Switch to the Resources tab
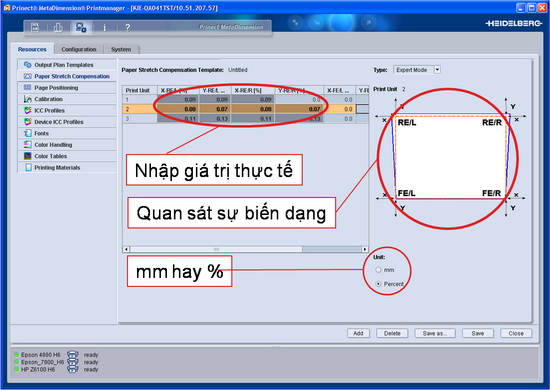Image resolution: width=550 pixels, height=390 pixels. pyautogui.click(x=32, y=49)
